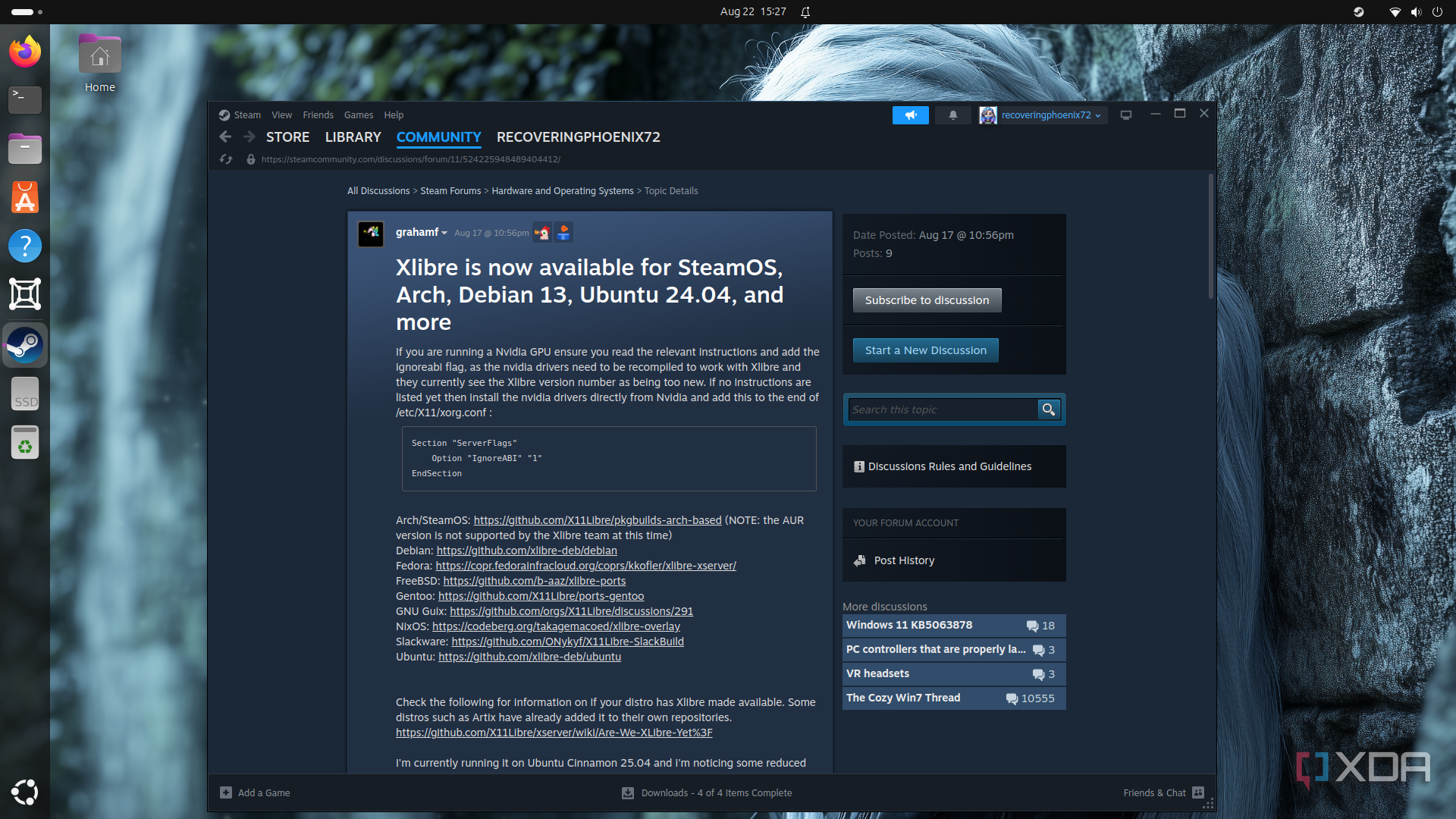Launch Firefox from the Ubuntu dock
This screenshot has height=819, width=1456.
(25, 52)
